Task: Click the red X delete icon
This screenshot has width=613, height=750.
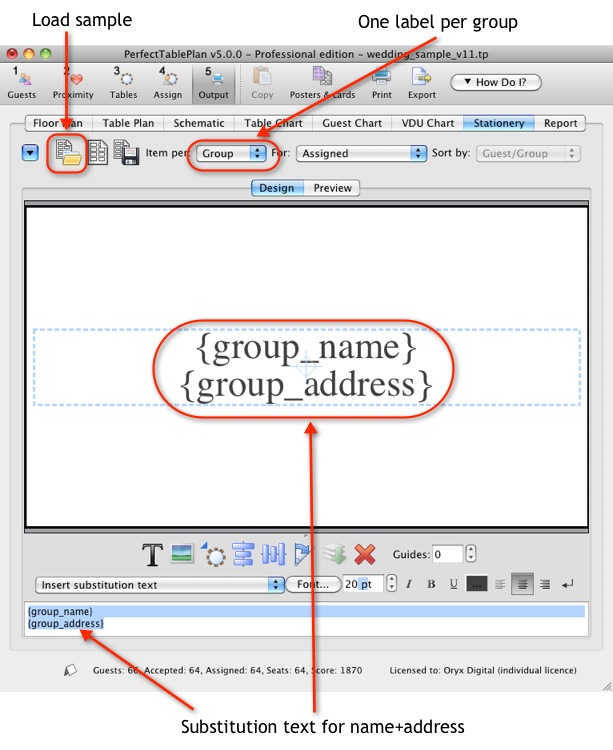Action: pyautogui.click(x=365, y=554)
